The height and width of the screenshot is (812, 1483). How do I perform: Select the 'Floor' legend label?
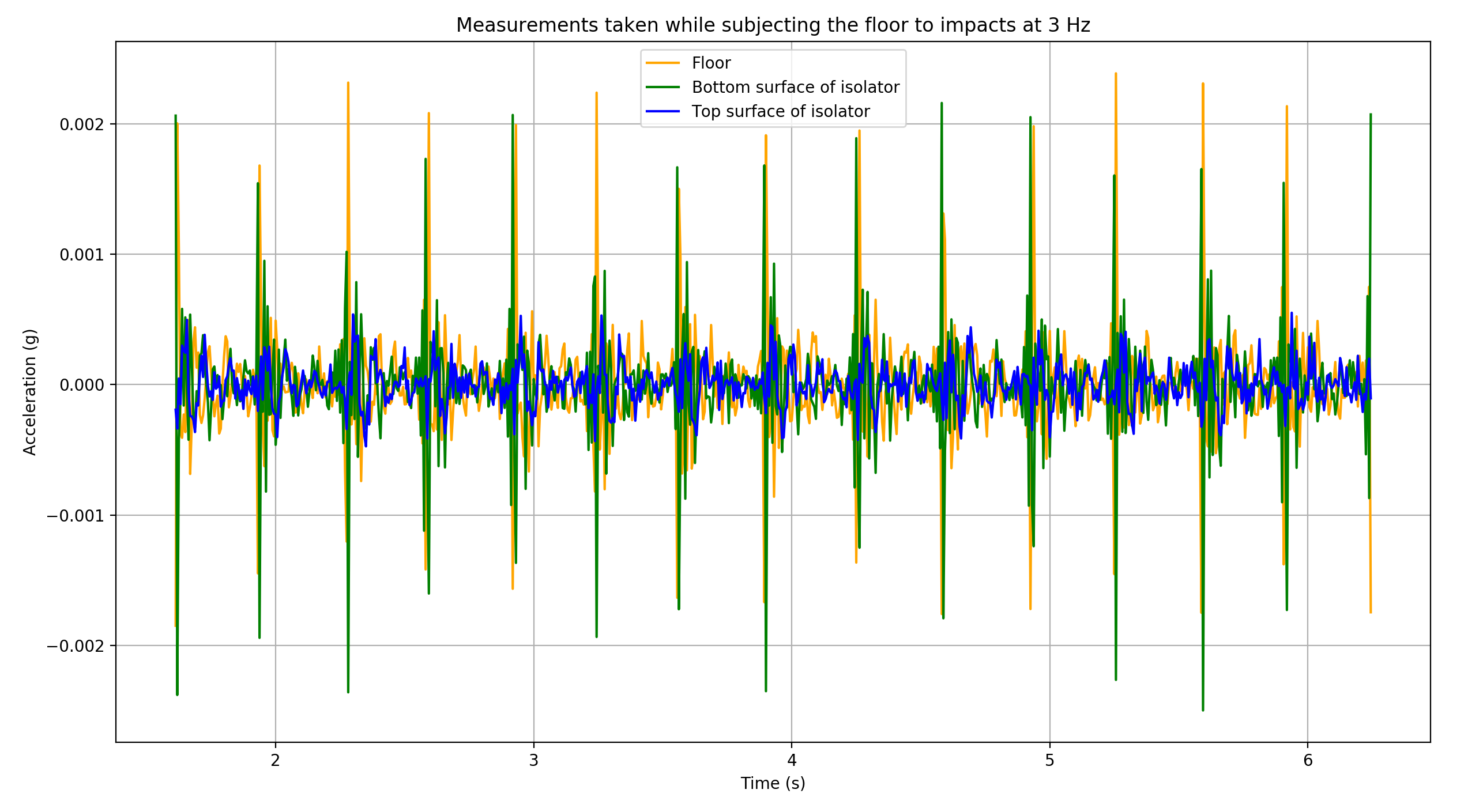pos(711,63)
